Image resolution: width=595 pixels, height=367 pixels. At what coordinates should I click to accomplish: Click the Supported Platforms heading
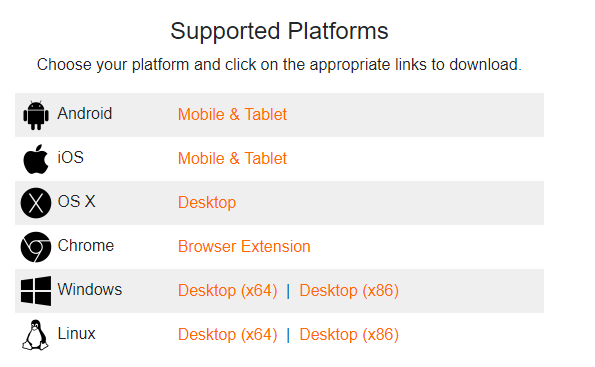279,31
